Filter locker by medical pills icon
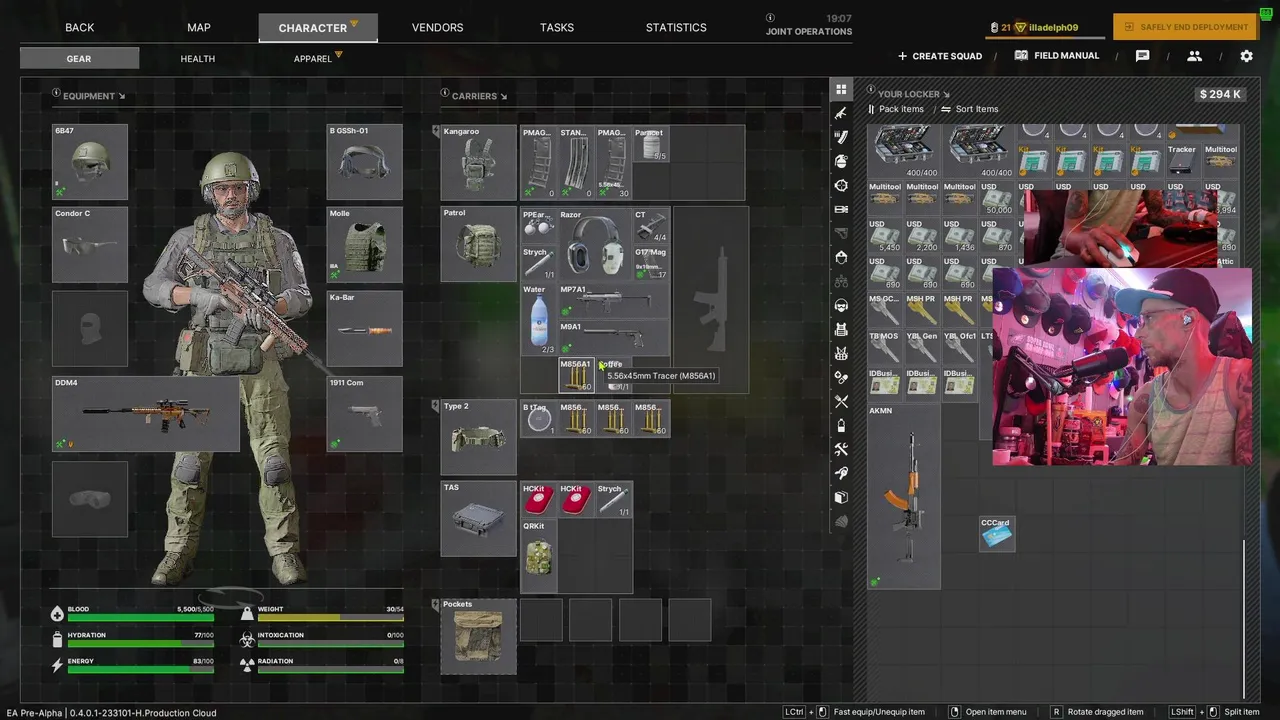This screenshot has height=720, width=1280. 841,377
